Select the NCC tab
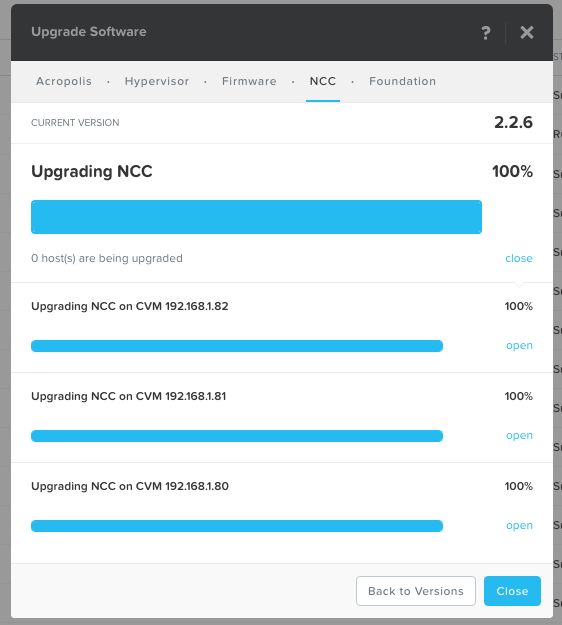The height and width of the screenshot is (625, 562). click(323, 81)
